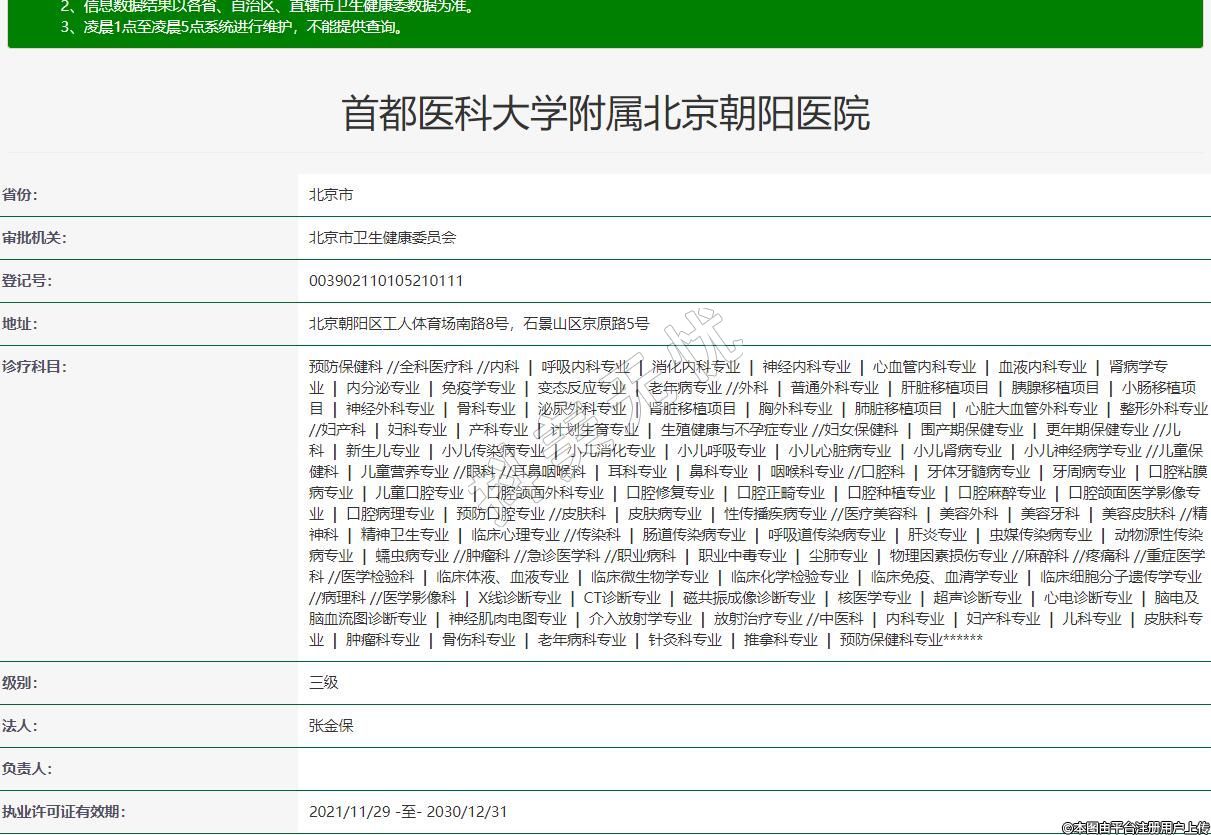Click the 诊疗科目 field label

(x=34, y=366)
